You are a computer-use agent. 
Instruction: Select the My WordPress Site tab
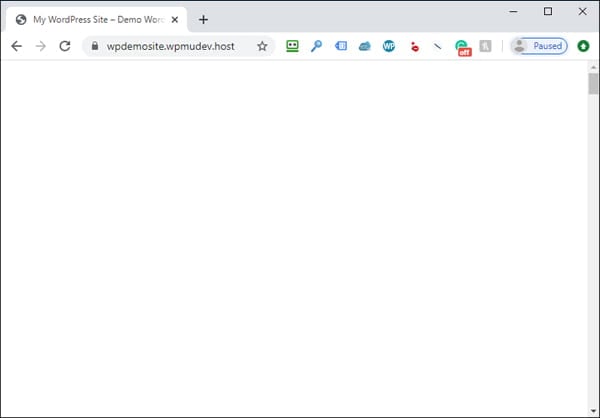pyautogui.click(x=96, y=20)
